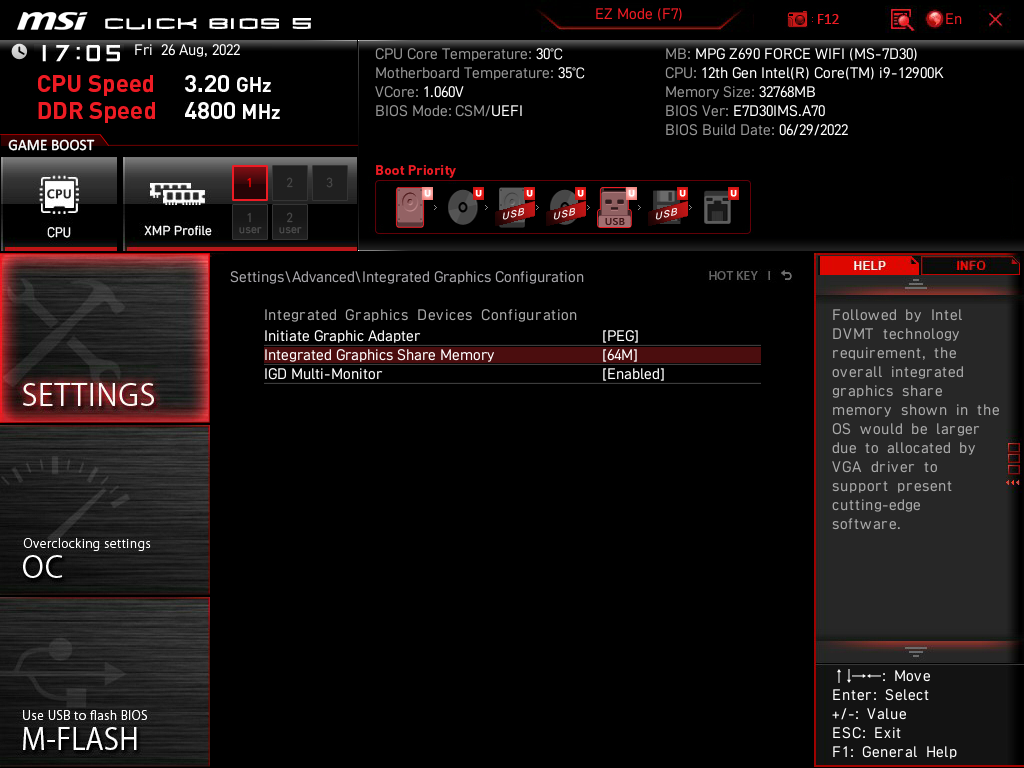Viewport: 1024px width, 768px height.
Task: Click the CPU Core Temperature 30°C reading
Action: (x=468, y=54)
